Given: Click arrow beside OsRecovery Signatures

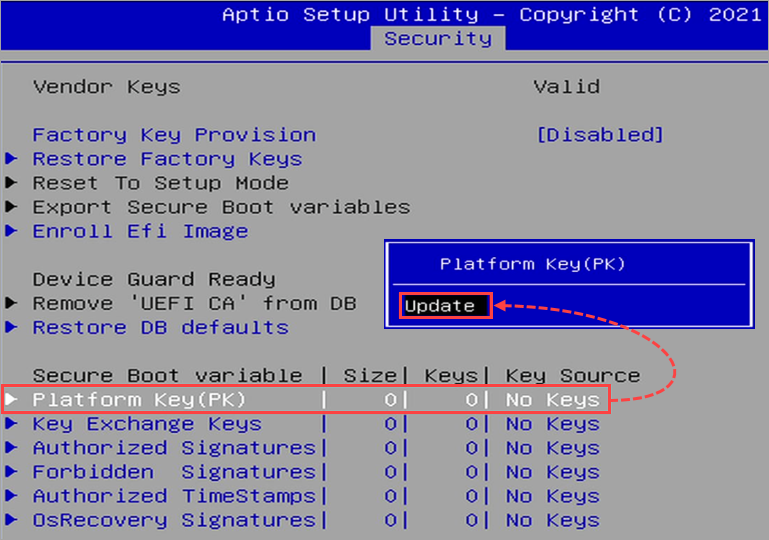Looking at the screenshot, I should (12, 520).
